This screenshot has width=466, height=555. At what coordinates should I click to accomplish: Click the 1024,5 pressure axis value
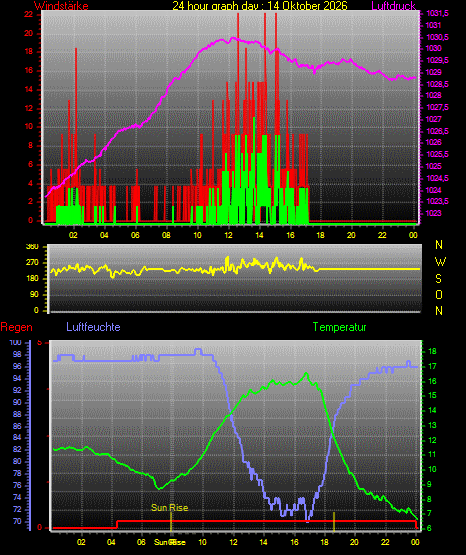(x=437, y=178)
